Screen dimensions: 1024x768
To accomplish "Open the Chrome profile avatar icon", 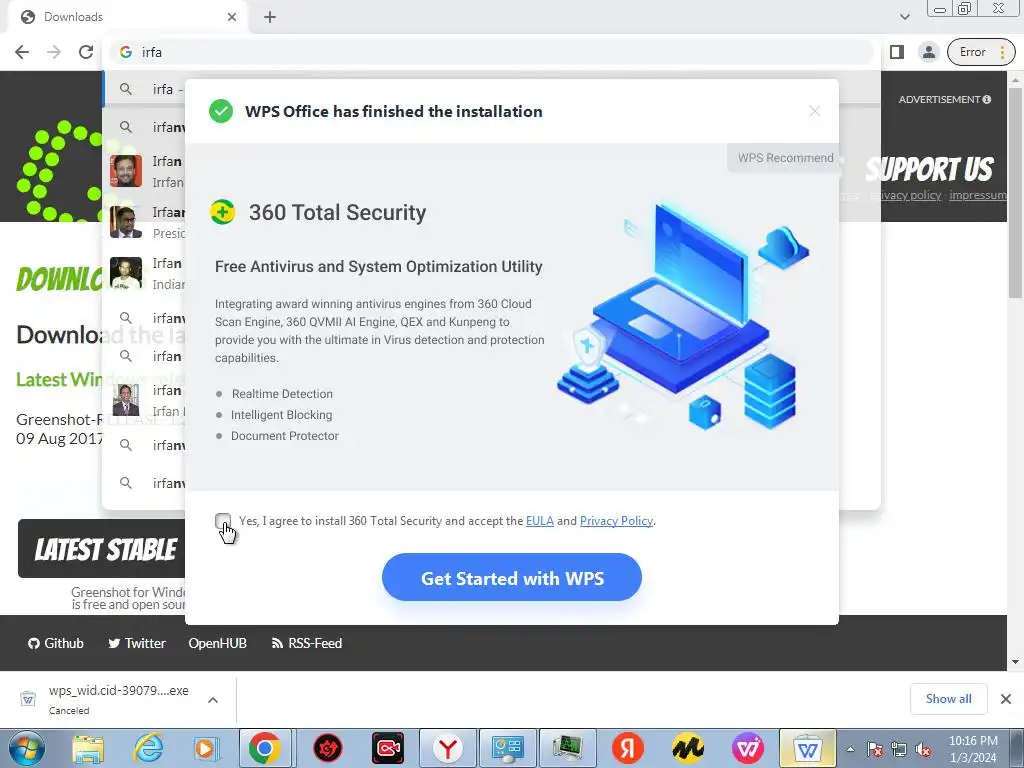I will click(928, 52).
